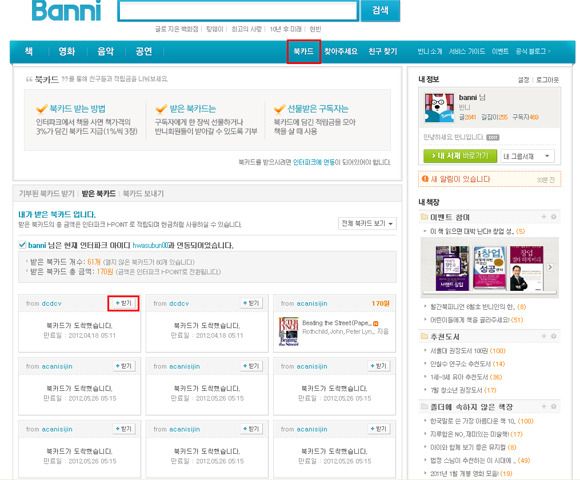
Task: Open the 이벤트 link in the nav bar
Action: (500, 51)
